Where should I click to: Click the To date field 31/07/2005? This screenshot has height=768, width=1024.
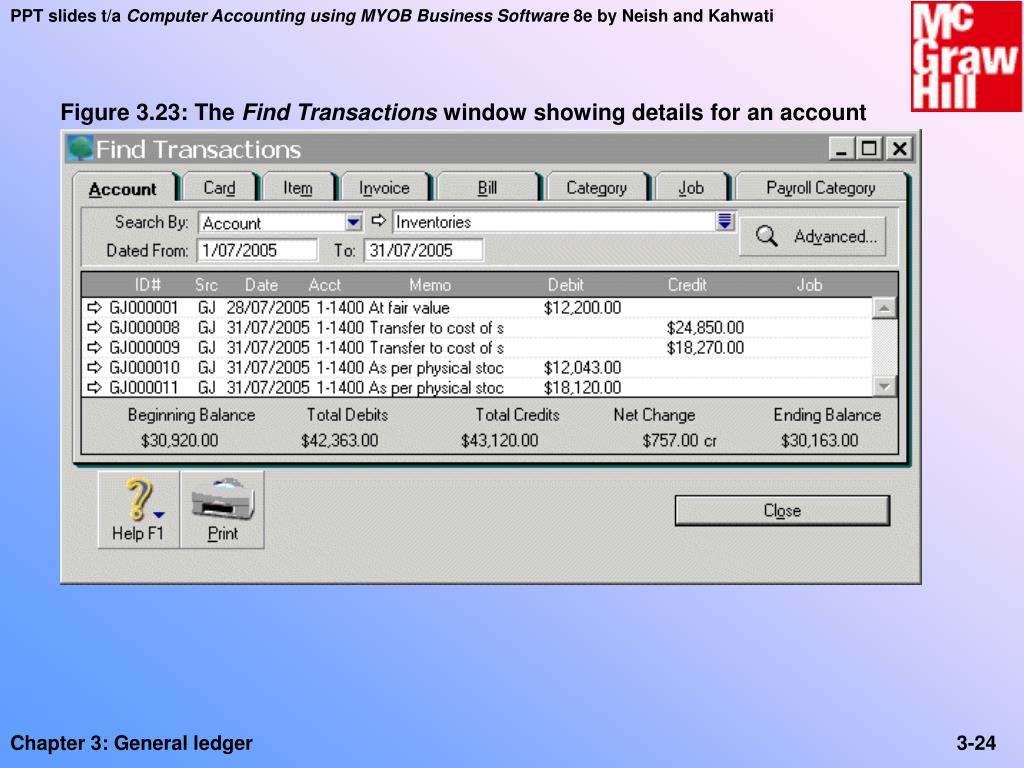[424, 250]
